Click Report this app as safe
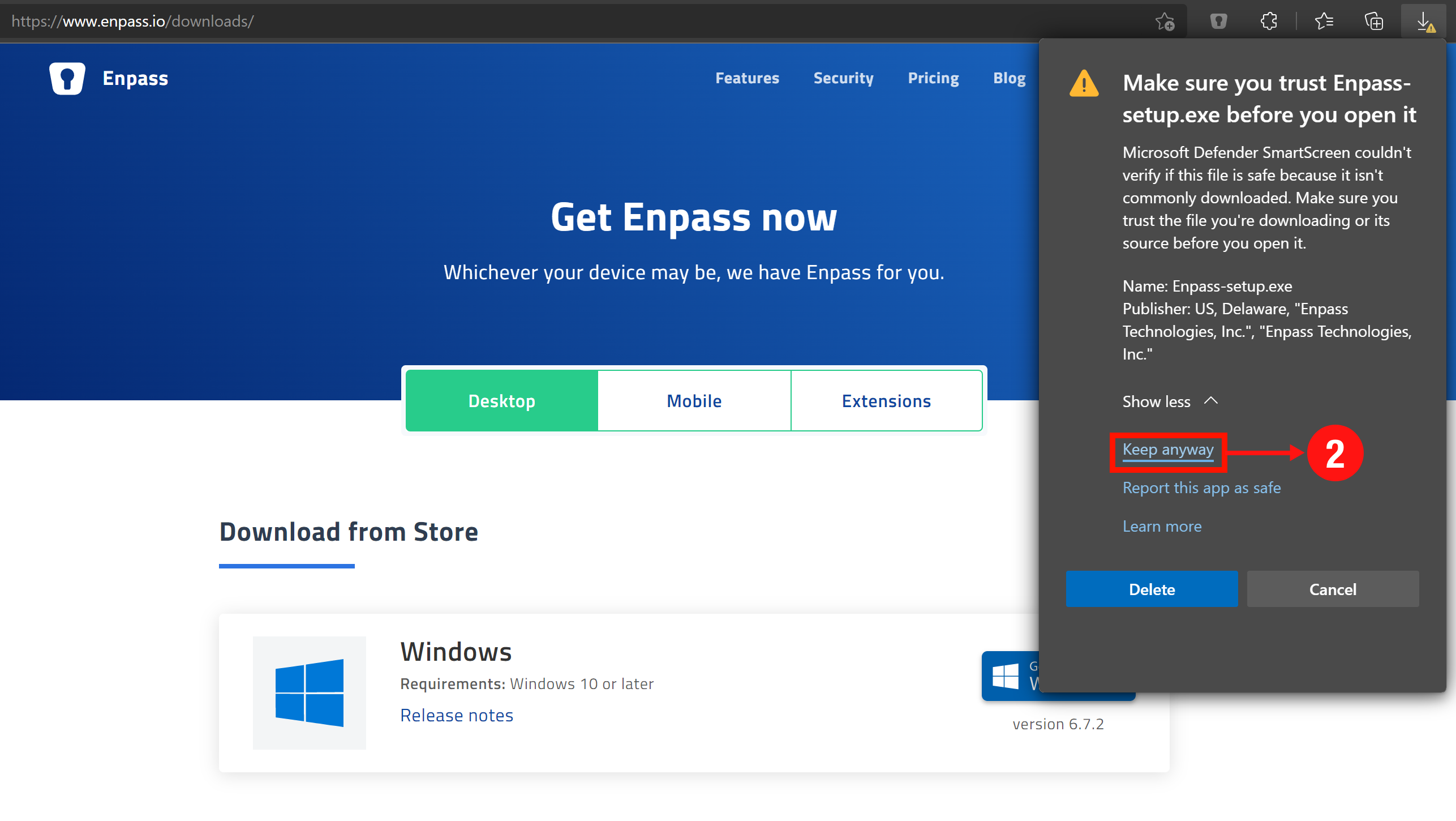Viewport: 1456px width, 821px height. [1201, 488]
